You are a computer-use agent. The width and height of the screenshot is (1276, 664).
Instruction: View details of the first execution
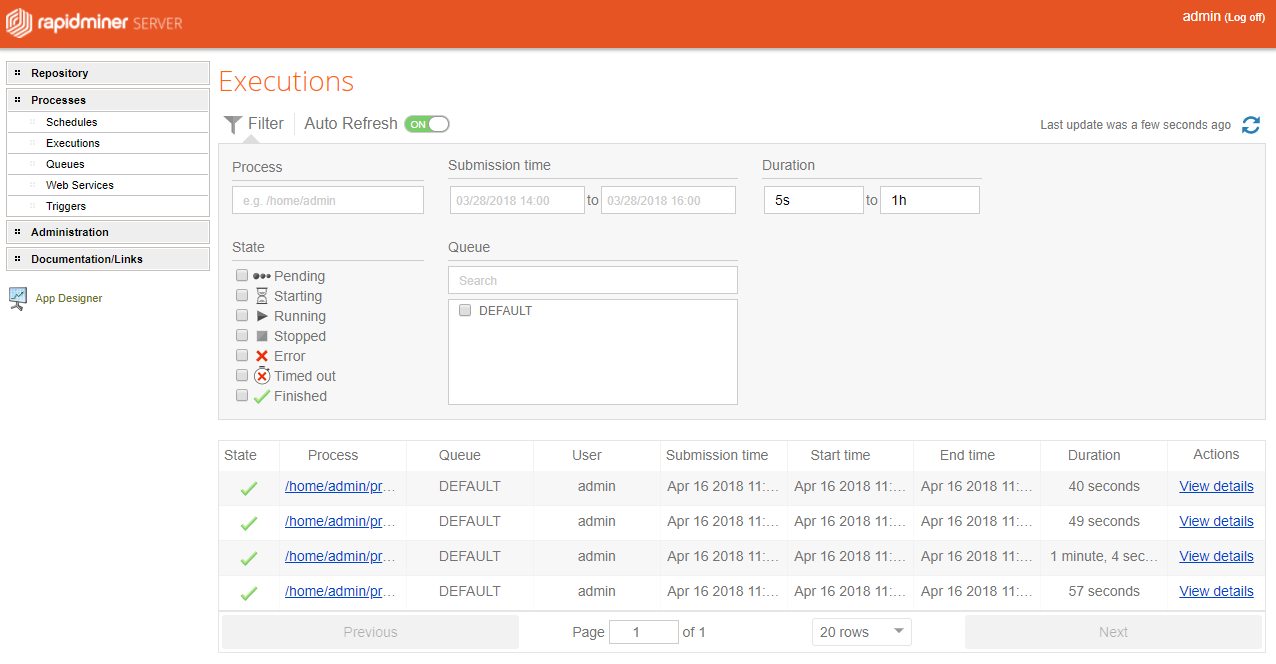pyautogui.click(x=1216, y=486)
